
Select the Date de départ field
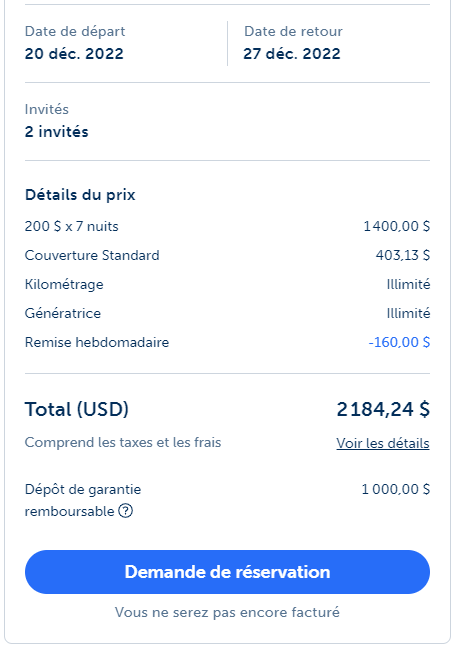pyautogui.click(x=126, y=43)
